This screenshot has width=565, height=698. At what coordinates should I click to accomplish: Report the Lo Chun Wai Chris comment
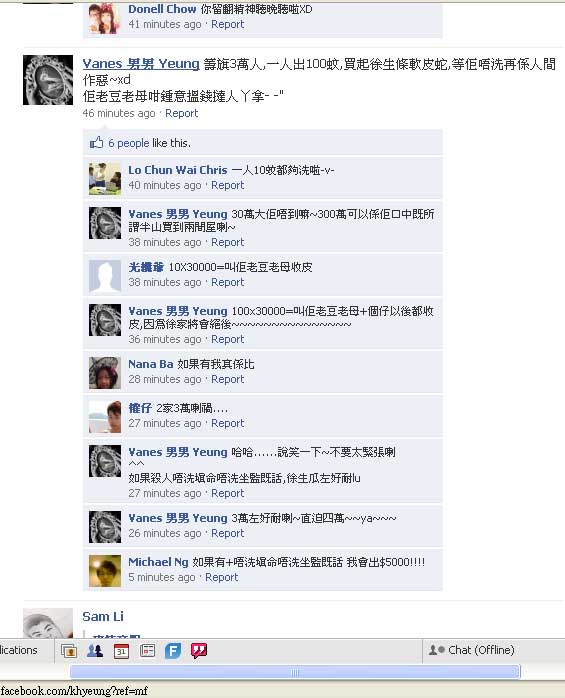point(227,185)
